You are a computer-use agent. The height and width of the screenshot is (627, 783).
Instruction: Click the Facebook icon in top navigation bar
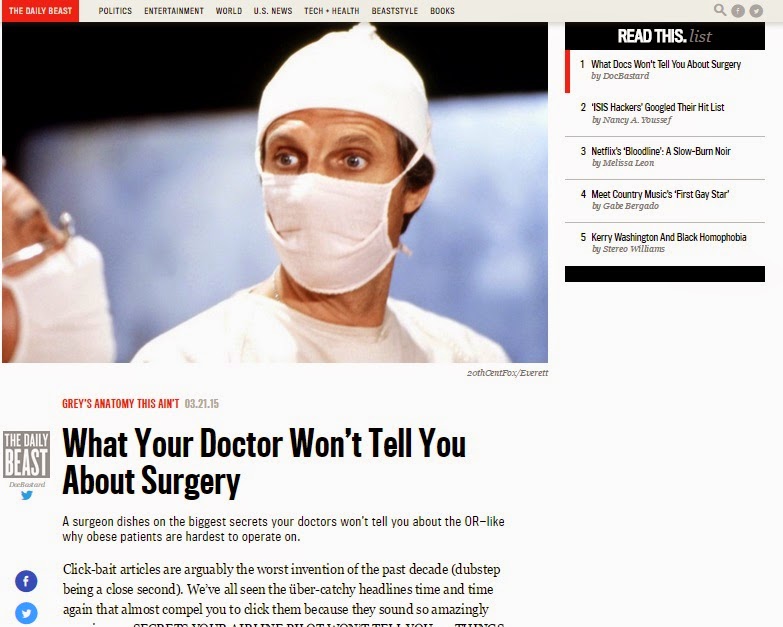738,10
